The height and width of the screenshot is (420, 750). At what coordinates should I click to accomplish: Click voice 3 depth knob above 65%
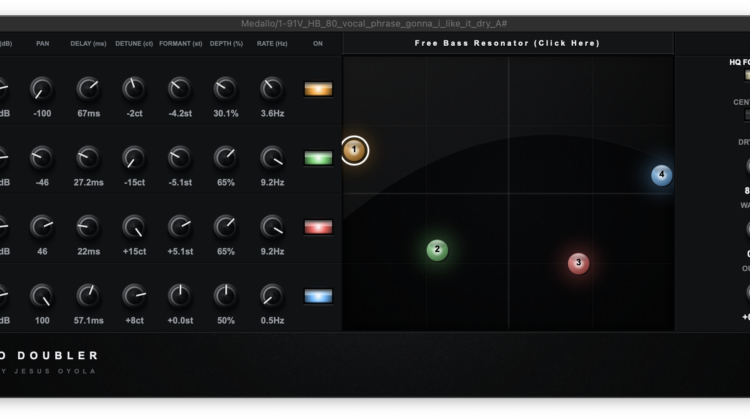226,227
